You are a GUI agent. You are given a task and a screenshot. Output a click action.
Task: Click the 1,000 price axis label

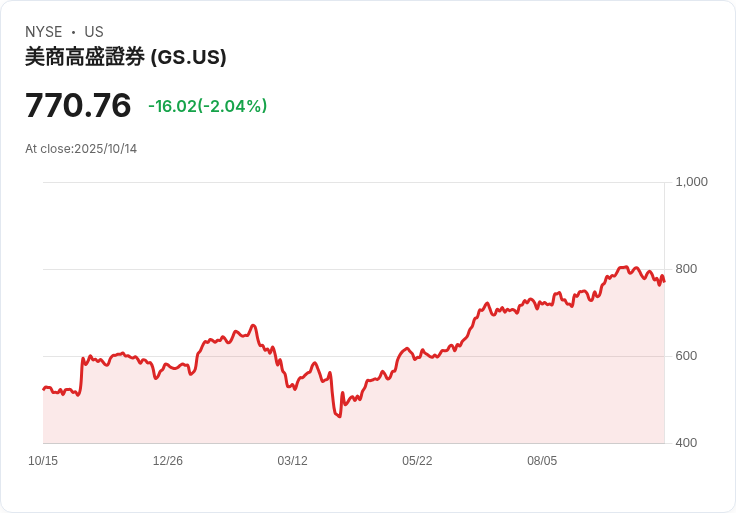[692, 182]
